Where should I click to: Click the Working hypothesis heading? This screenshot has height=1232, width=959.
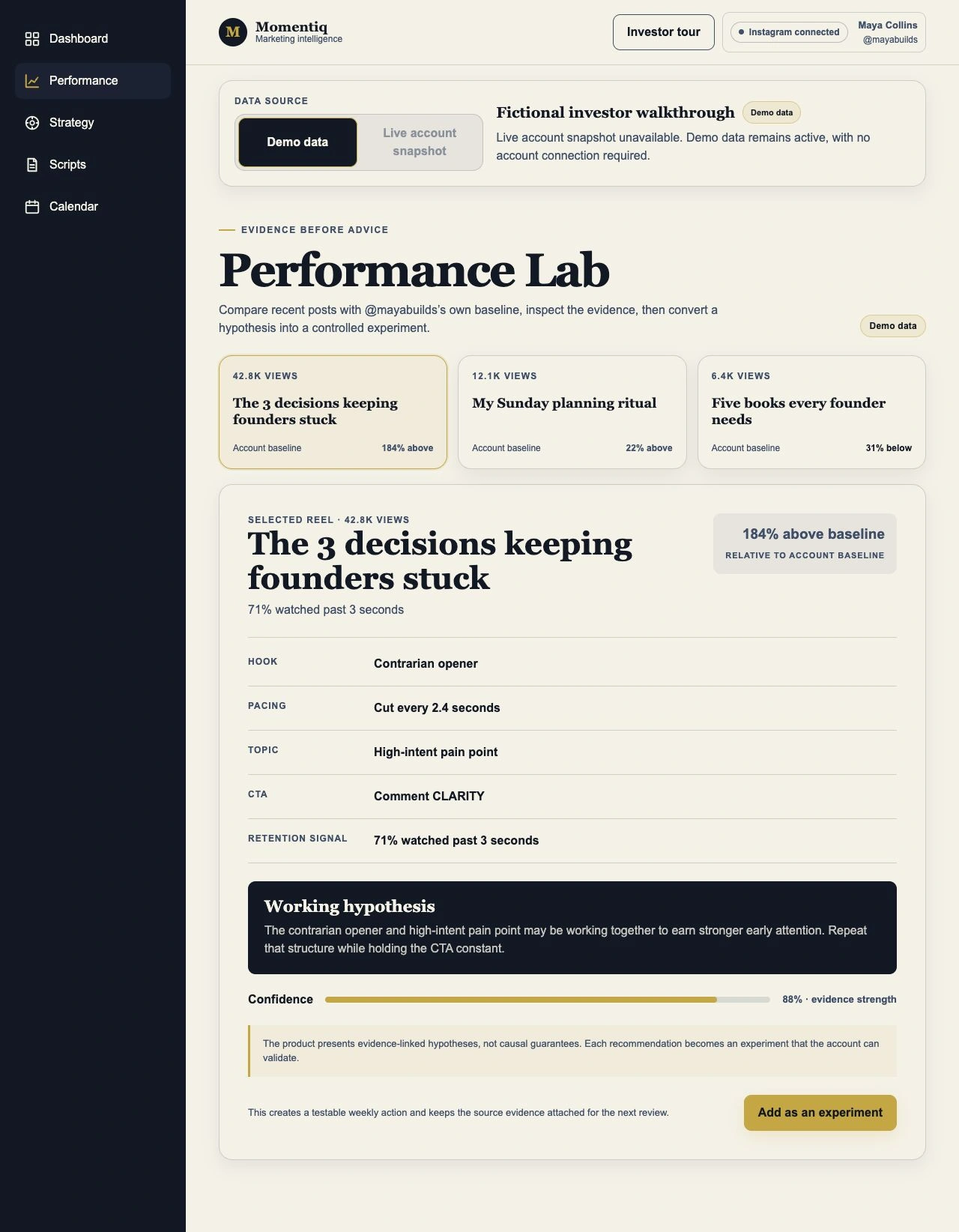[x=349, y=907]
